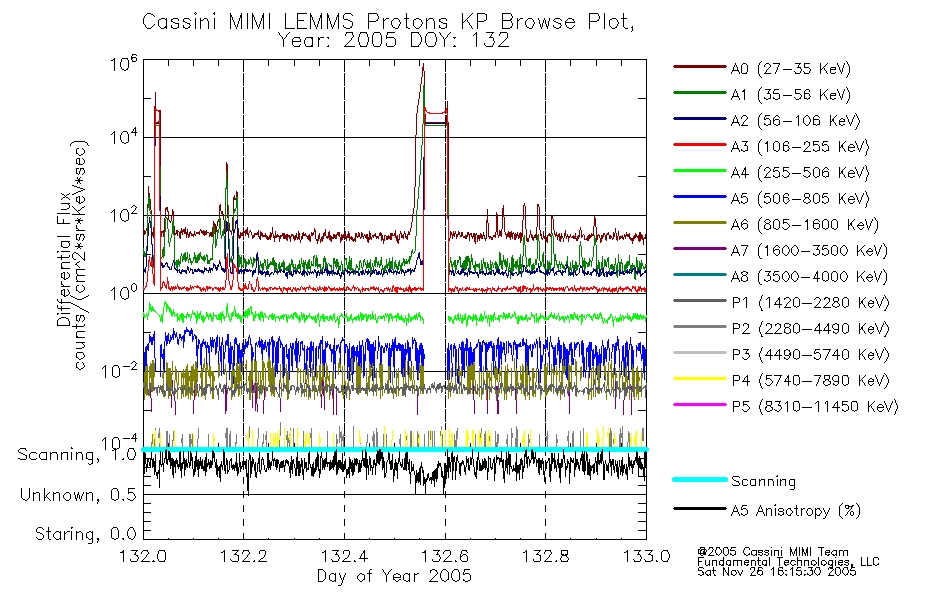Click the Scanning, 1.0 axis label
Screen dimensions: 950x600
[x=76, y=455]
